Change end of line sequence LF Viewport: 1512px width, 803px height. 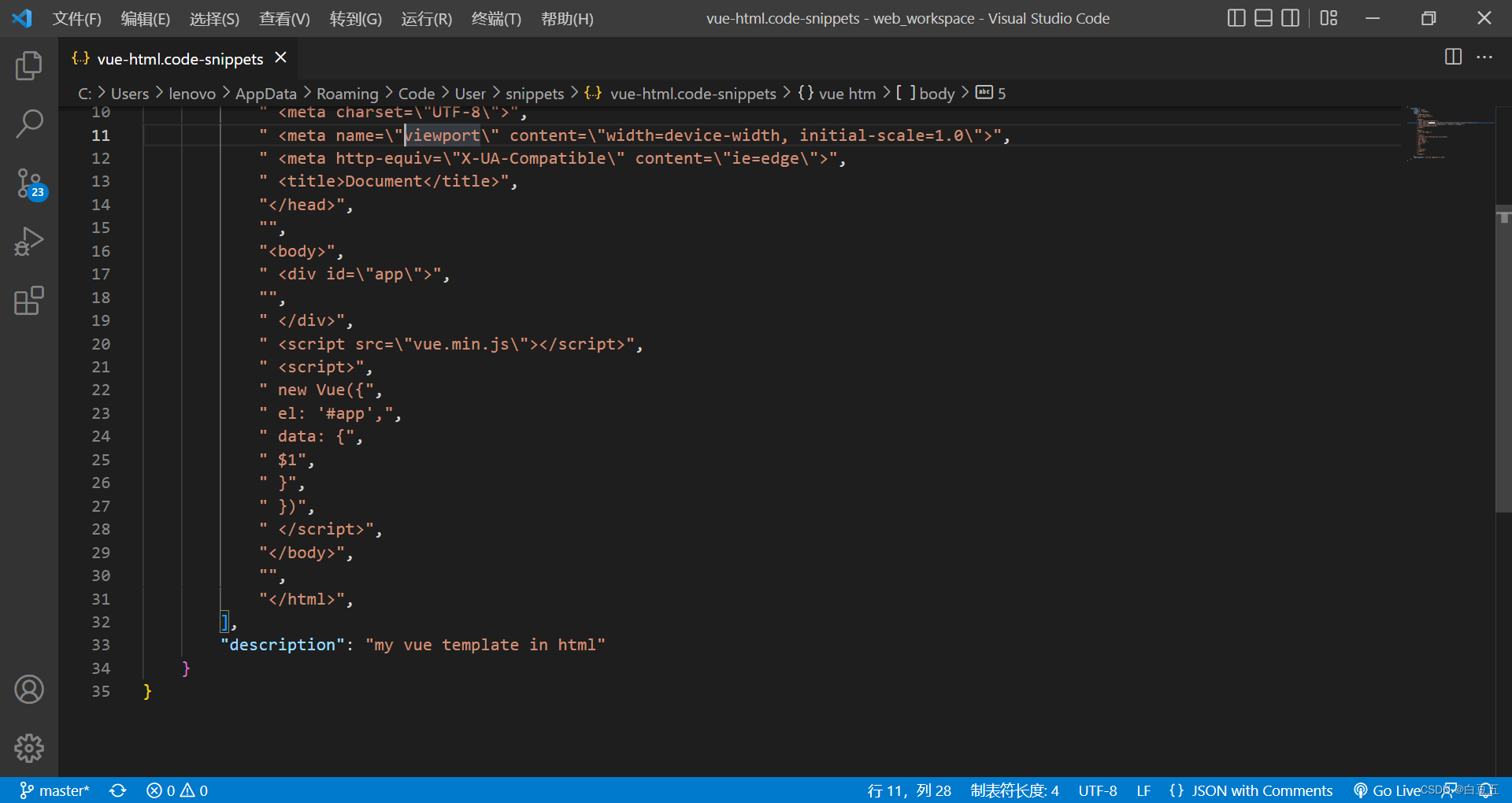tap(1143, 790)
